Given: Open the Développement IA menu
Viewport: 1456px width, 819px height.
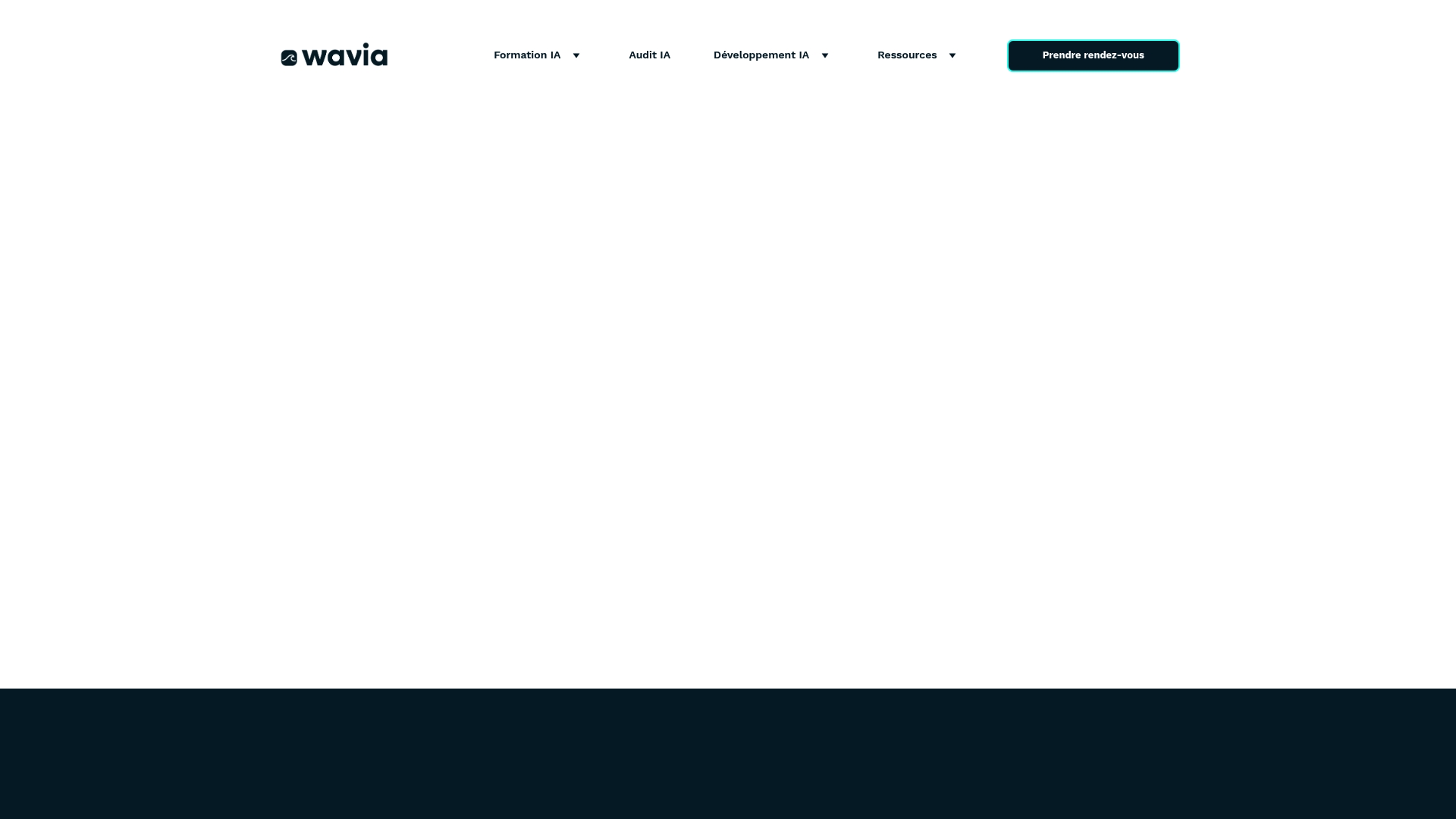Looking at the screenshot, I should [x=761, y=55].
